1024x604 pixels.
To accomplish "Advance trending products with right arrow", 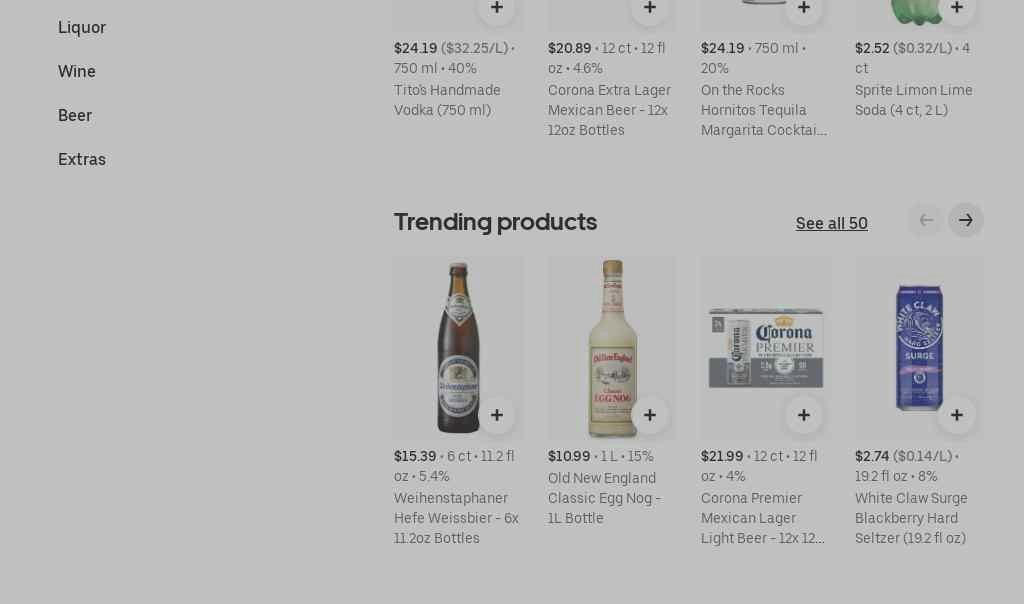I will pos(965,220).
